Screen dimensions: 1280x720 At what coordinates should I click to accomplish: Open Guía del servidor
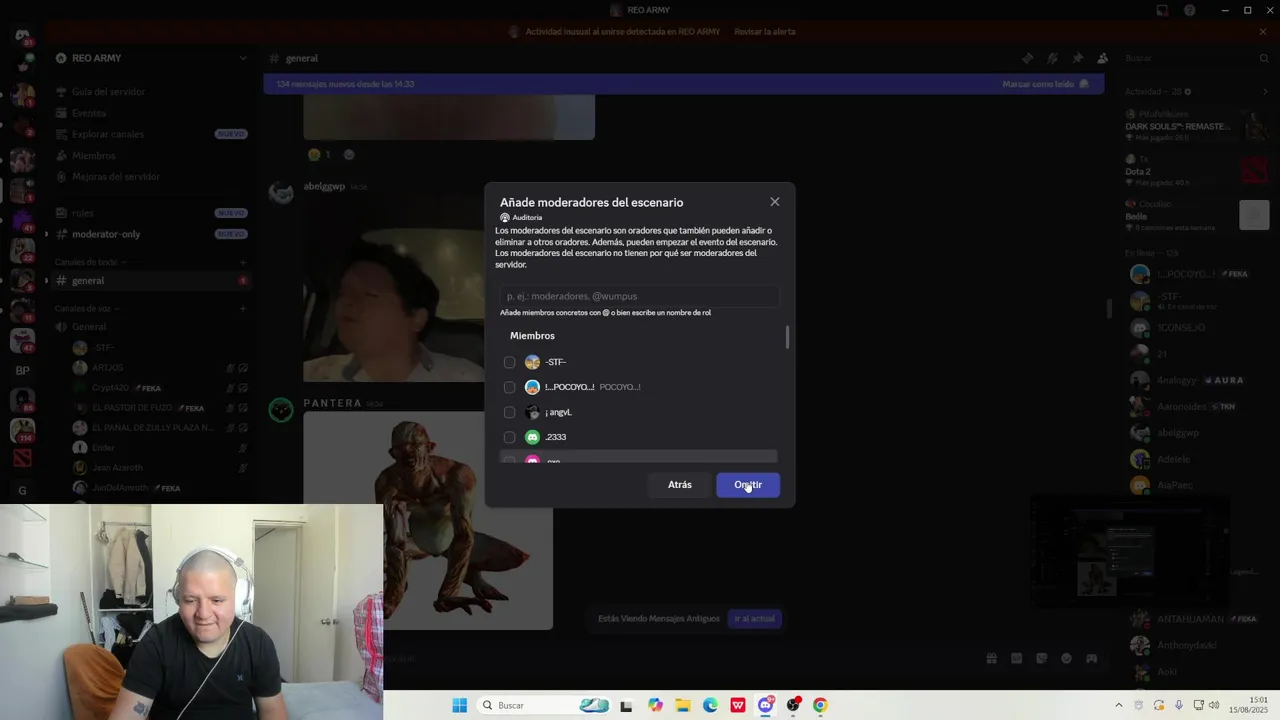108,92
